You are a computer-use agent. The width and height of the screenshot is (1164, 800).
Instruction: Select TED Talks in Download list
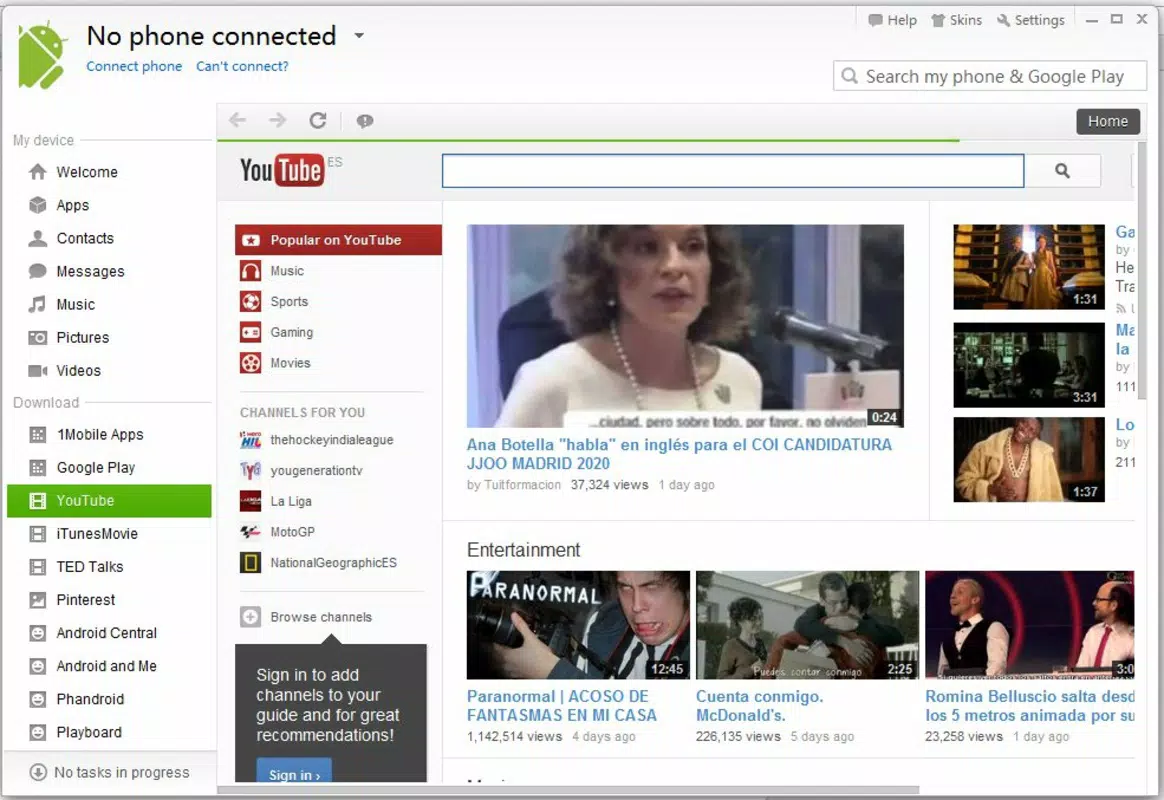[x=109, y=567]
